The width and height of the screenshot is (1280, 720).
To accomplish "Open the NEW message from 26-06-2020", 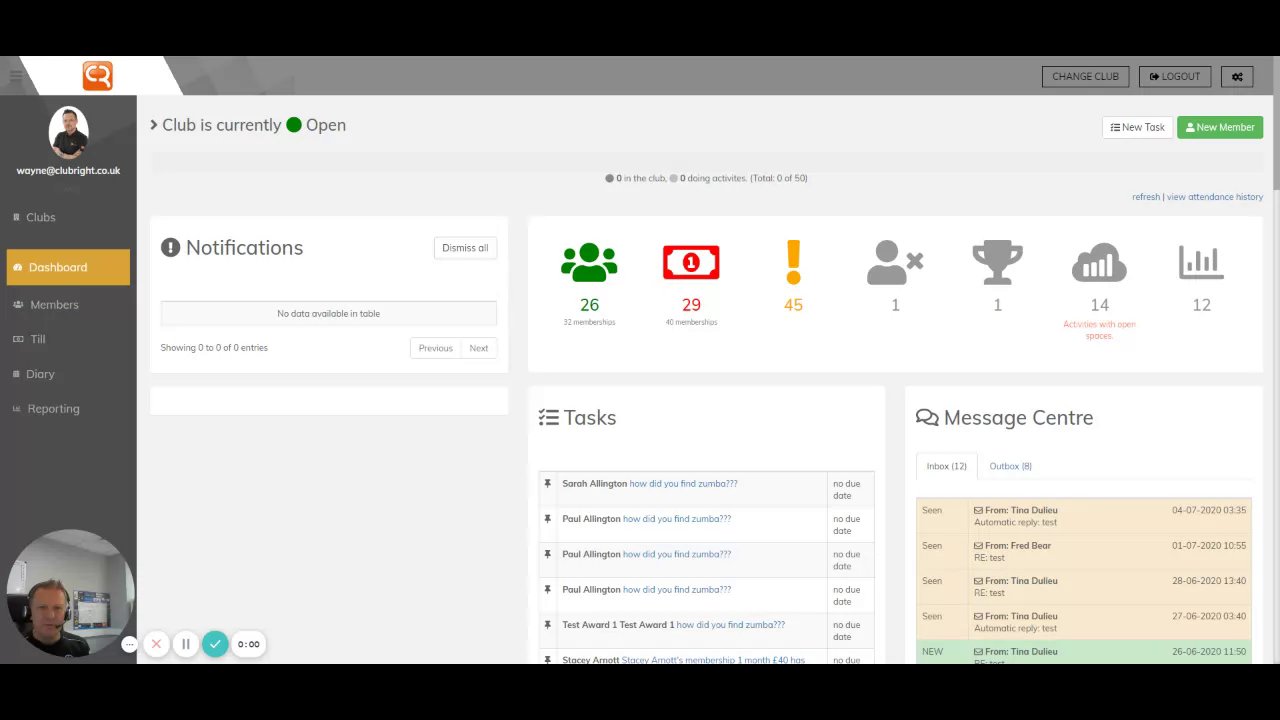I will pos(1084,653).
